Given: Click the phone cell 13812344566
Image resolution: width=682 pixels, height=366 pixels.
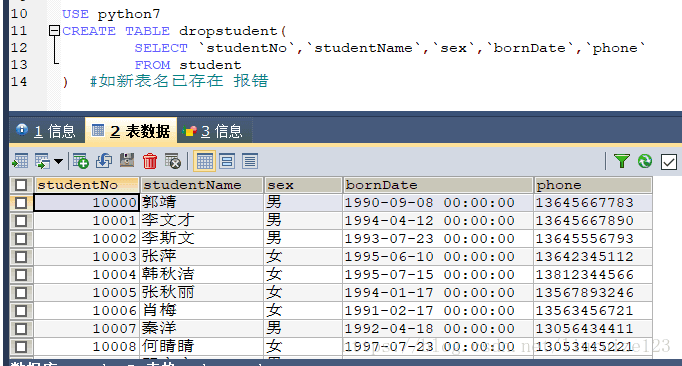Looking at the screenshot, I should (593, 275).
